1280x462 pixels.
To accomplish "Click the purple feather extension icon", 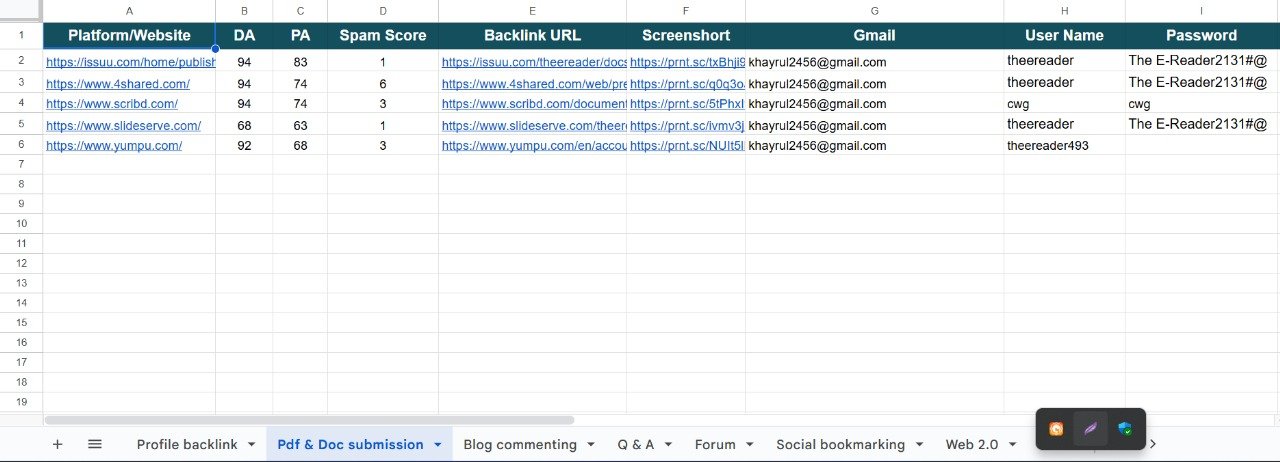I will (x=1090, y=429).
